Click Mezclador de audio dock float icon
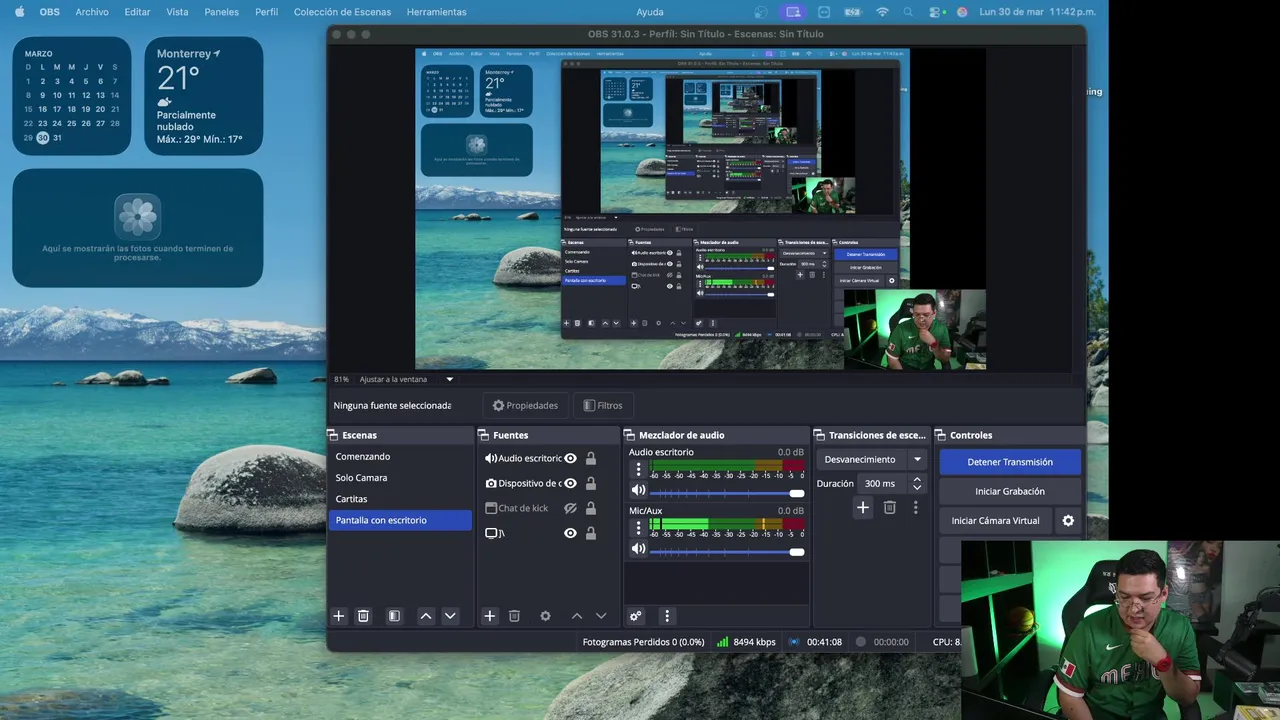1280x720 pixels. click(630, 435)
